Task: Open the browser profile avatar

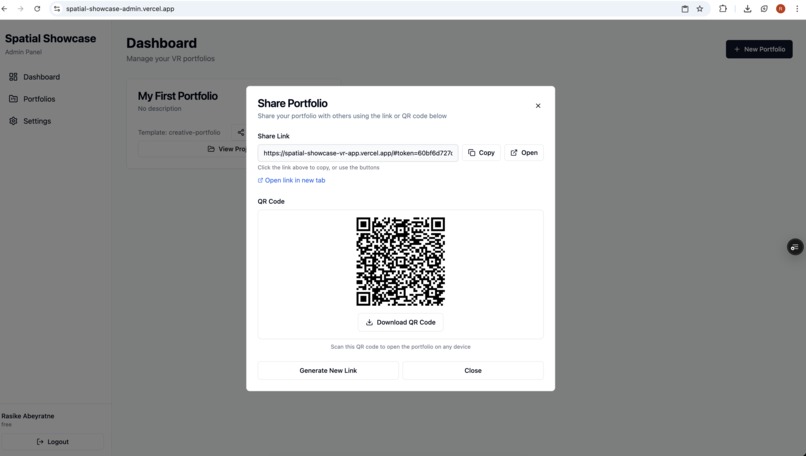Action: click(780, 9)
